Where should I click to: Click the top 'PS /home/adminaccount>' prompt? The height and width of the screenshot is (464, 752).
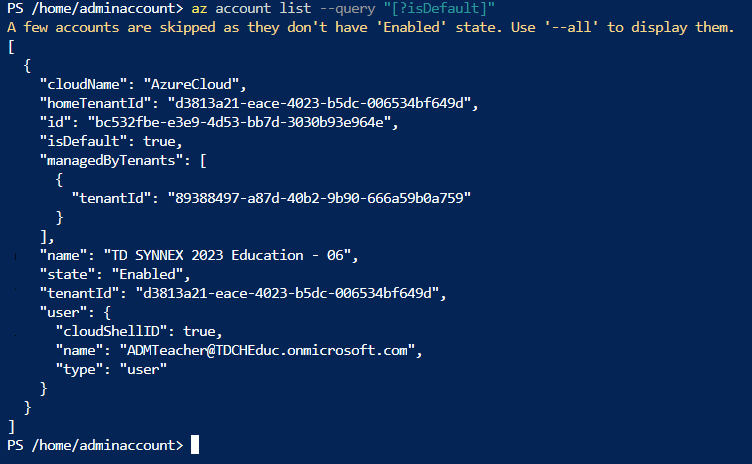click(x=95, y=9)
